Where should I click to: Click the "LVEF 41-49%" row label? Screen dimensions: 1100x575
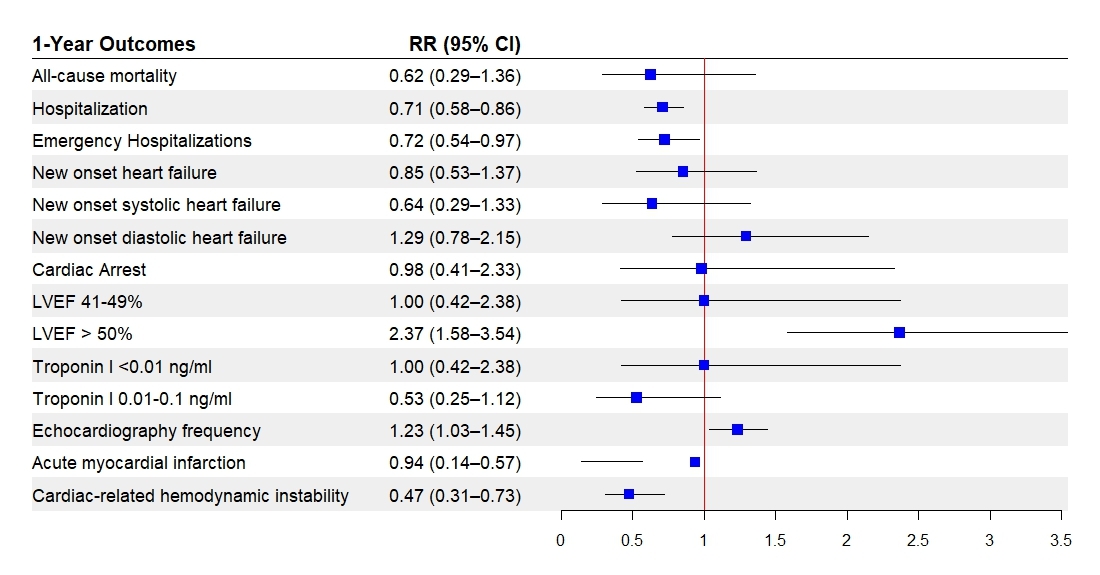(80, 302)
